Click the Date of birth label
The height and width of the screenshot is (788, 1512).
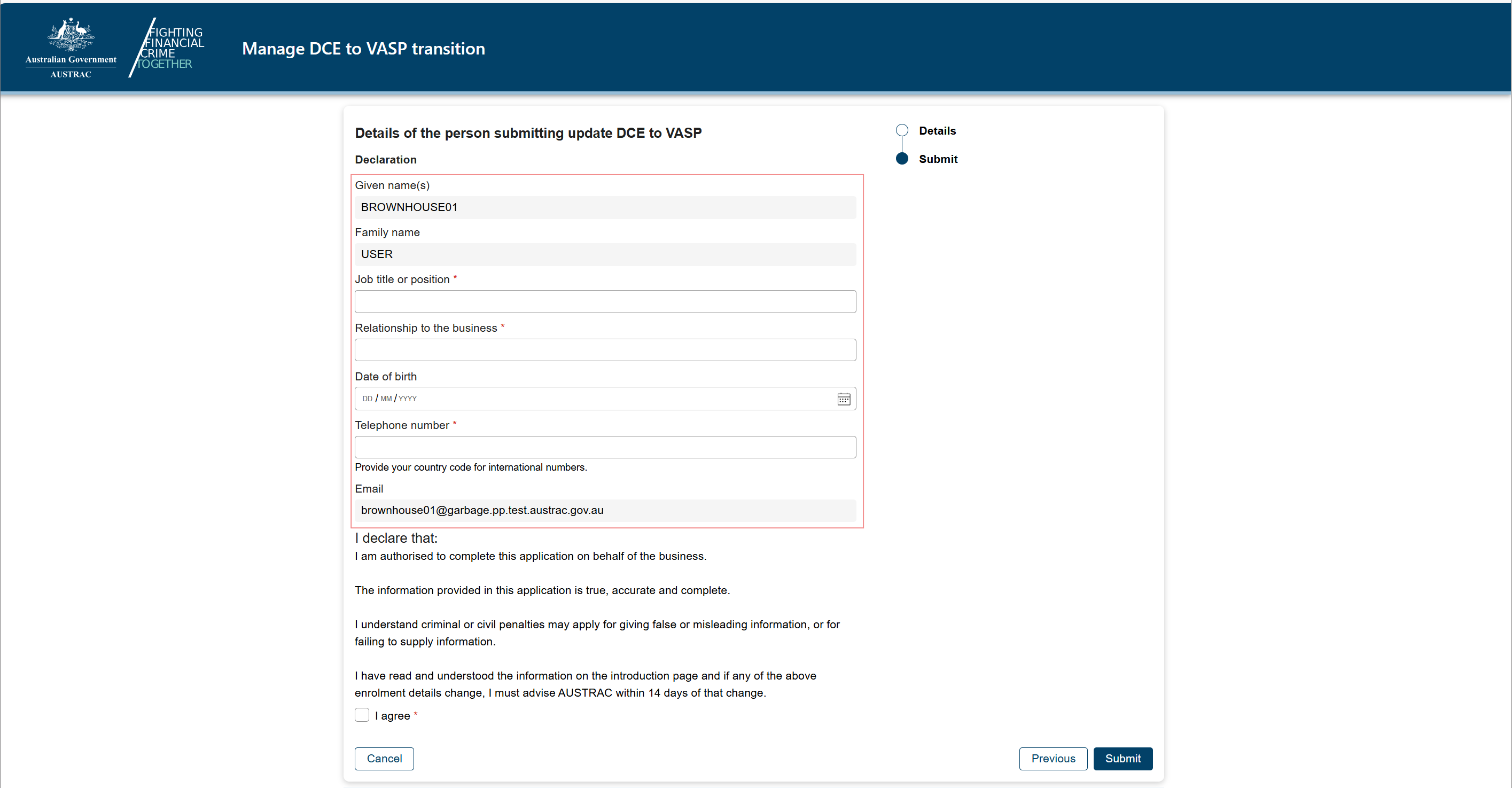pyautogui.click(x=386, y=377)
